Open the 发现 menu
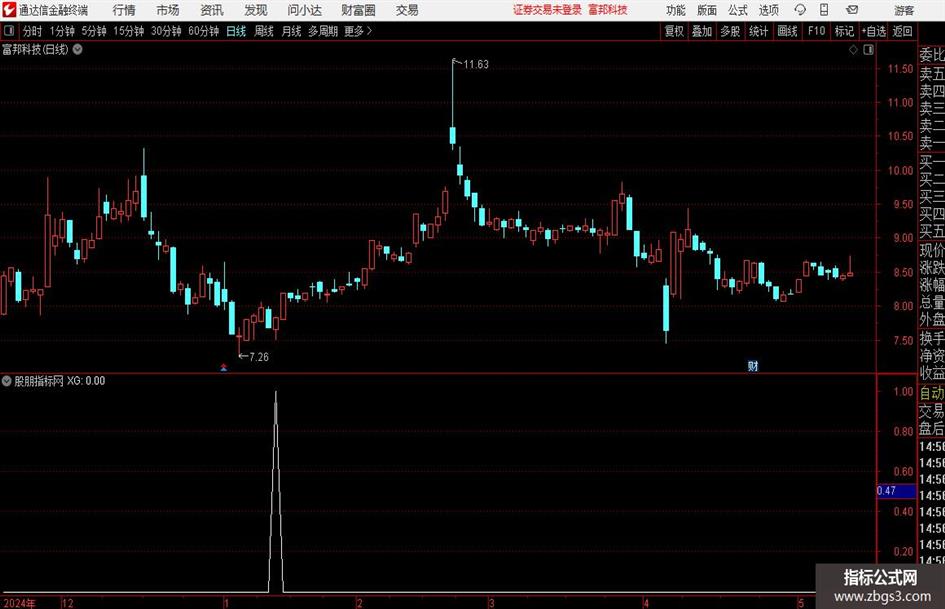 (256, 10)
